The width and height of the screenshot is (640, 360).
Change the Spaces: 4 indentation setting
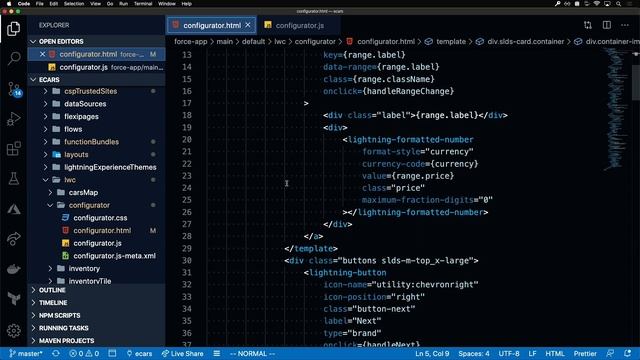click(x=473, y=353)
